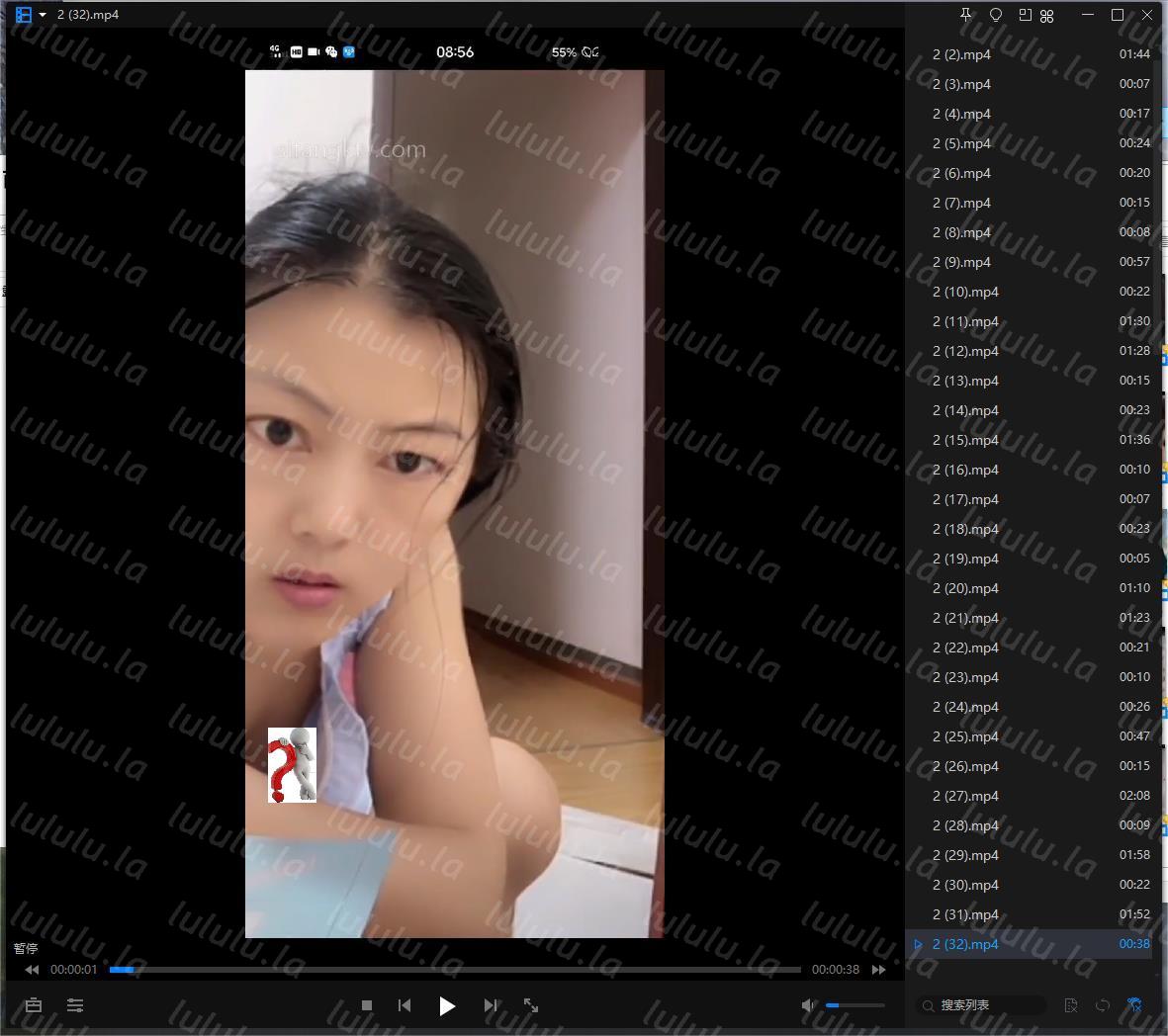Screen dimensions: 1168x1036
Task: Toggle mini mode window icon
Action: [x=1025, y=15]
